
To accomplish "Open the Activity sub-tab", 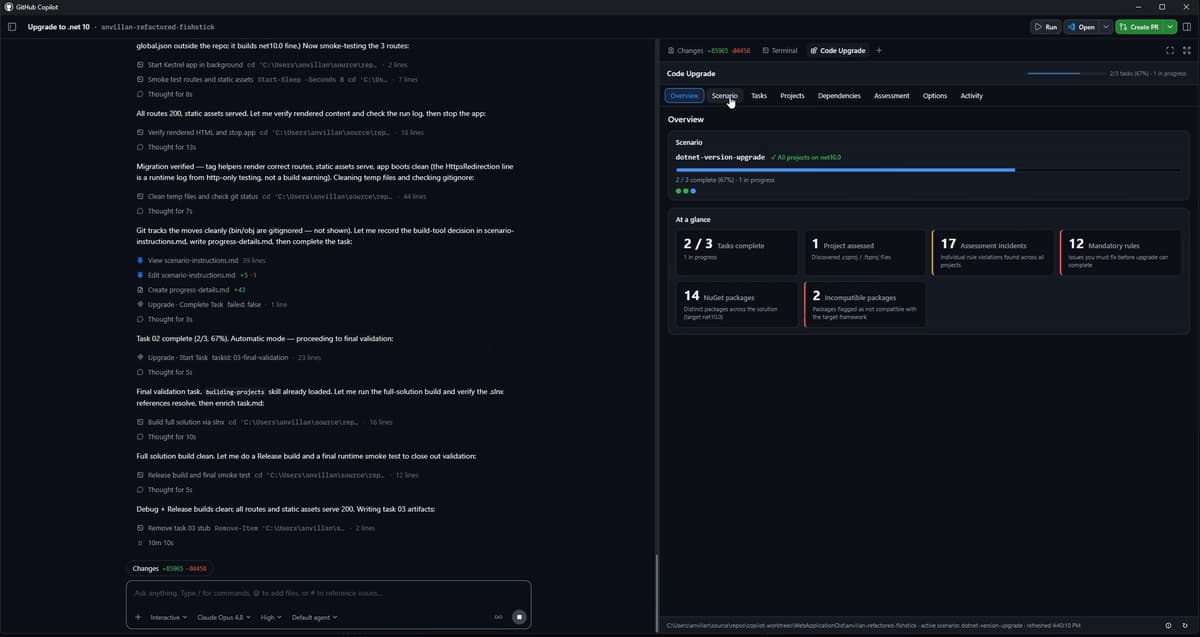I will pyautogui.click(x=971, y=96).
